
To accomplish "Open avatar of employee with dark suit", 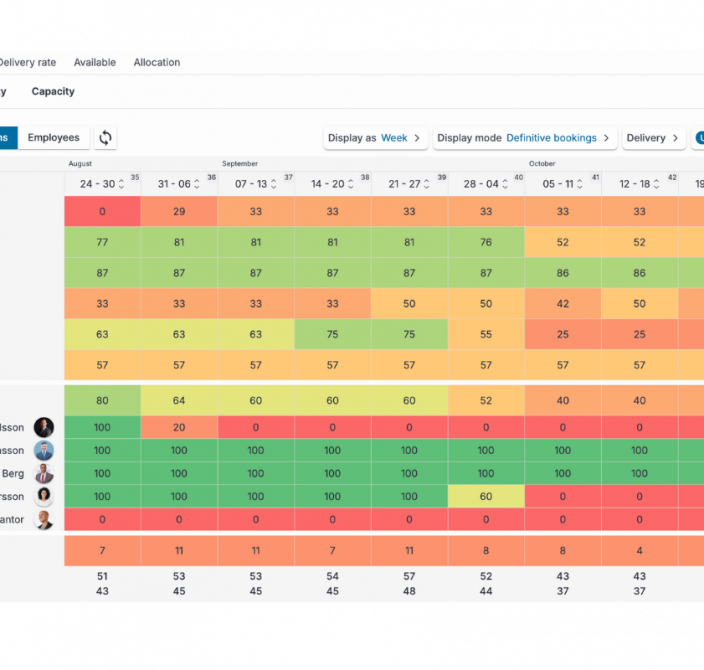I will tap(44, 427).
